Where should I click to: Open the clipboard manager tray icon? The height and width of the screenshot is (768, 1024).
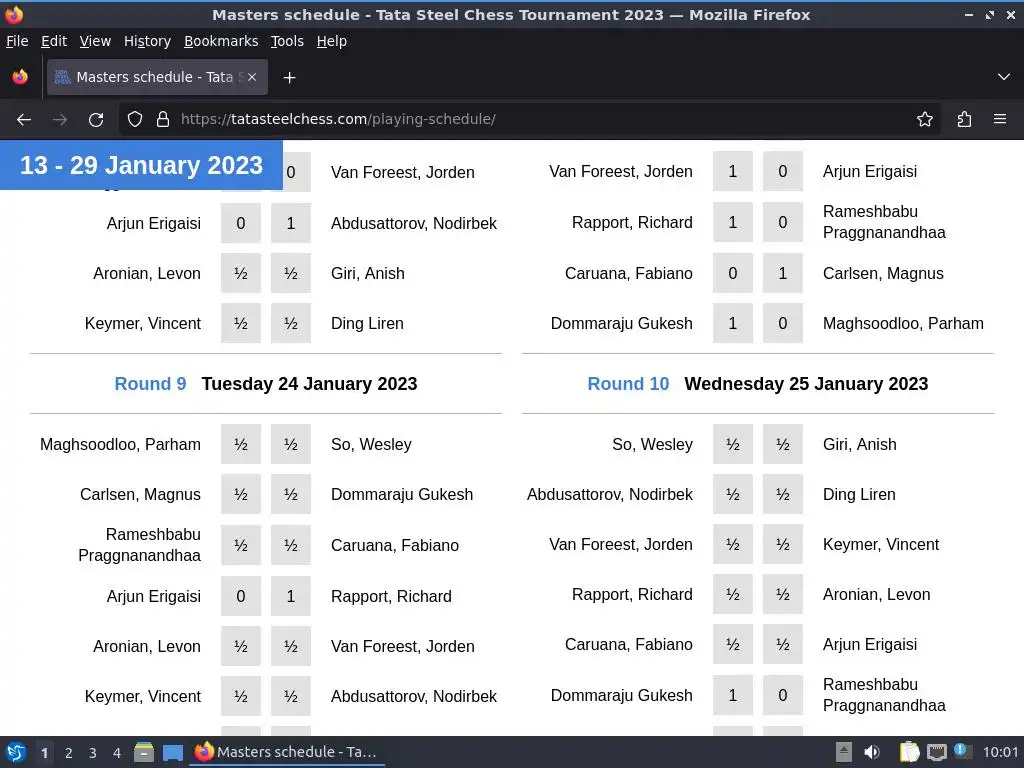(909, 752)
